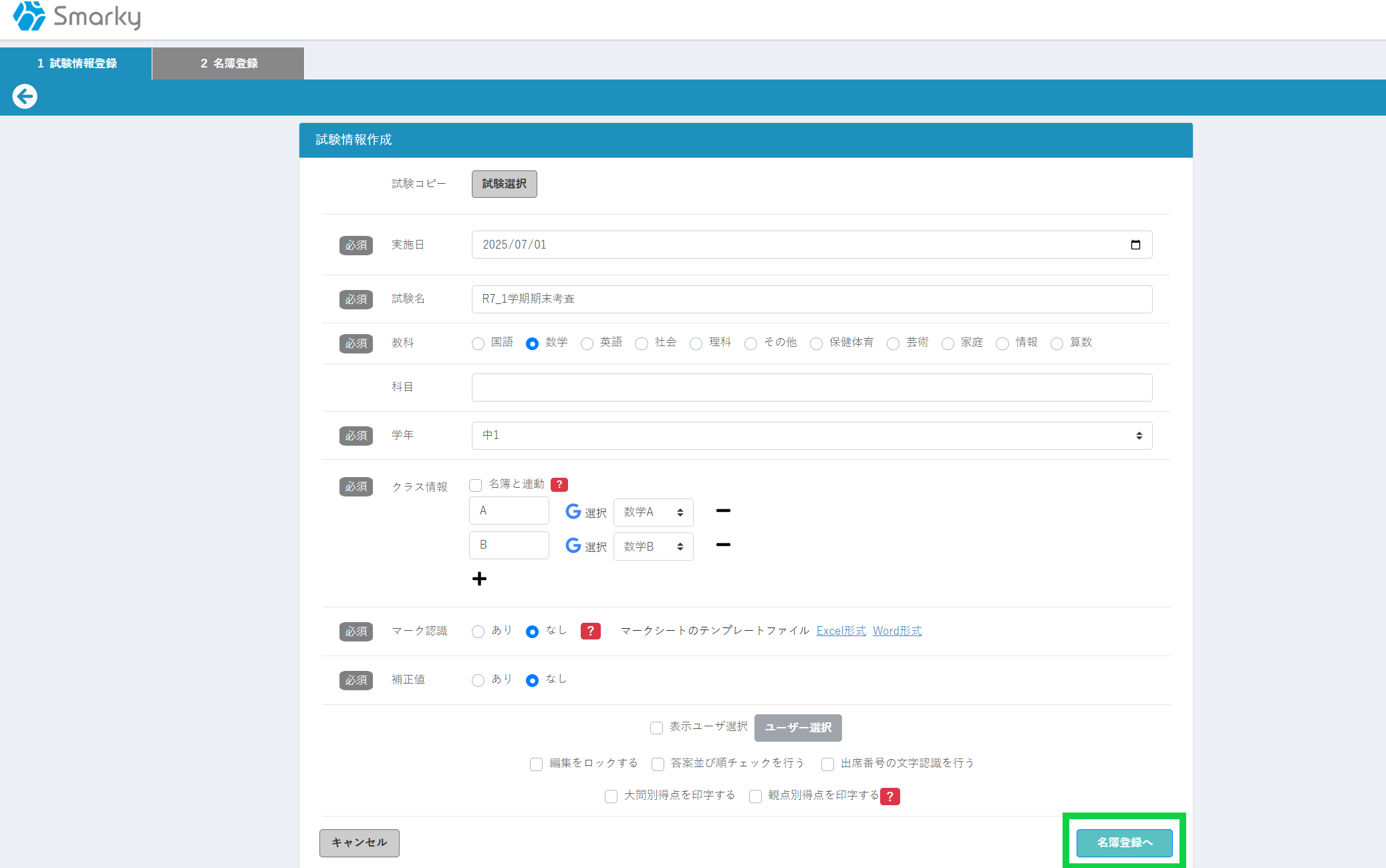Screen dimensions: 1386x868
Task: Click the ユーザー選択 button
Action: click(x=798, y=728)
